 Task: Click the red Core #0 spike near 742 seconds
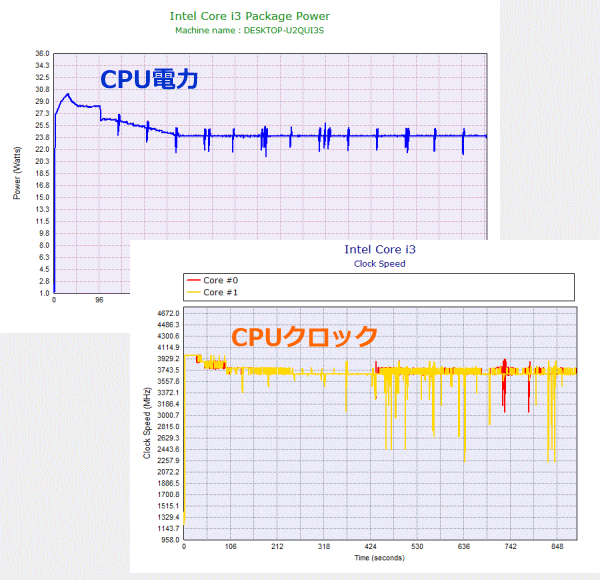click(x=504, y=384)
